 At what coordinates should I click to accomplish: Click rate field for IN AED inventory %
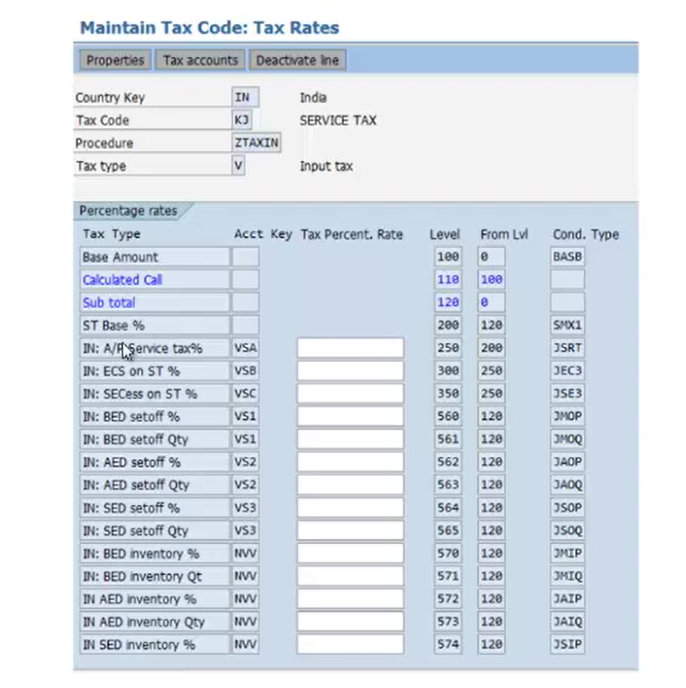tap(350, 599)
